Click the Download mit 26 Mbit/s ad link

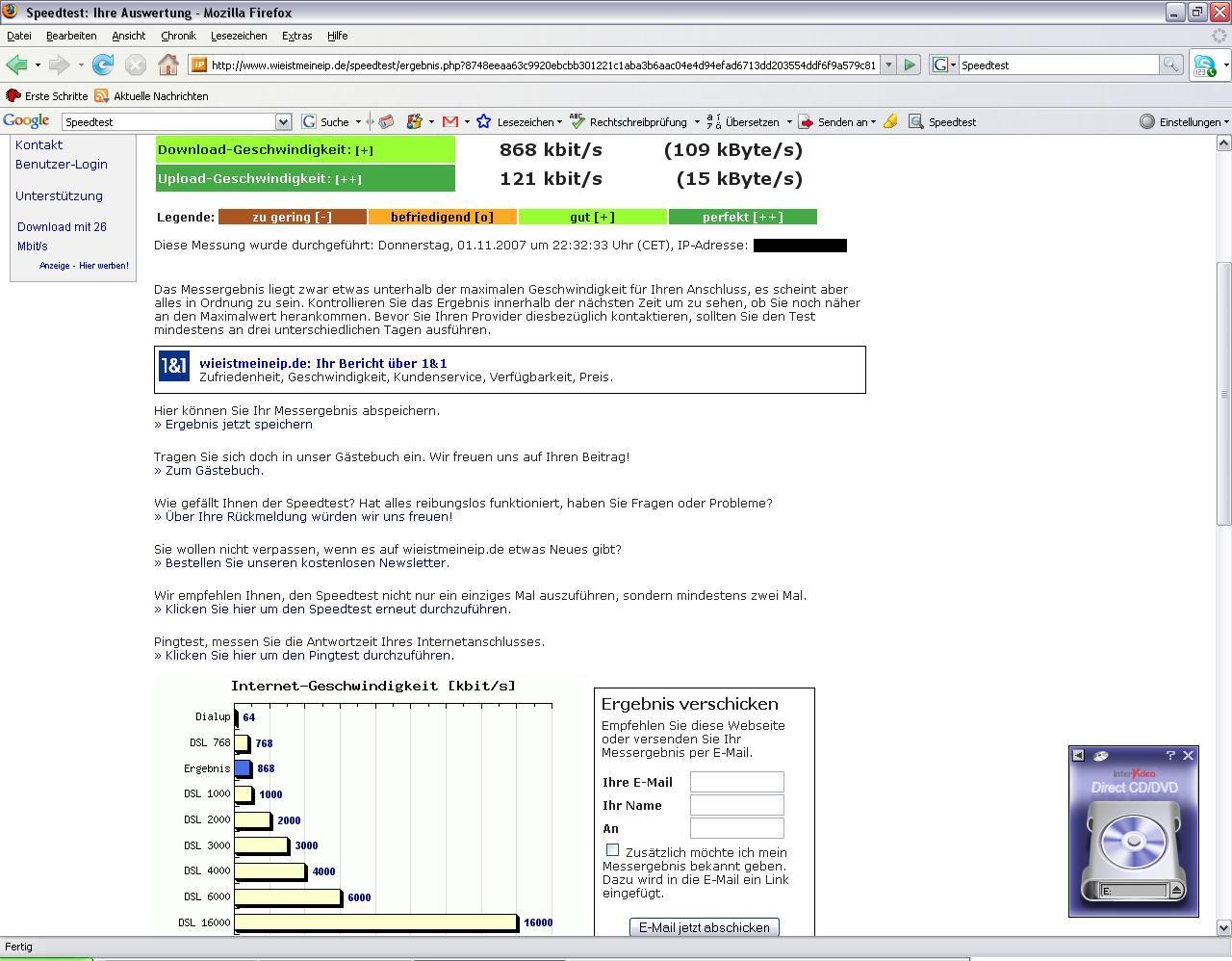click(x=62, y=236)
